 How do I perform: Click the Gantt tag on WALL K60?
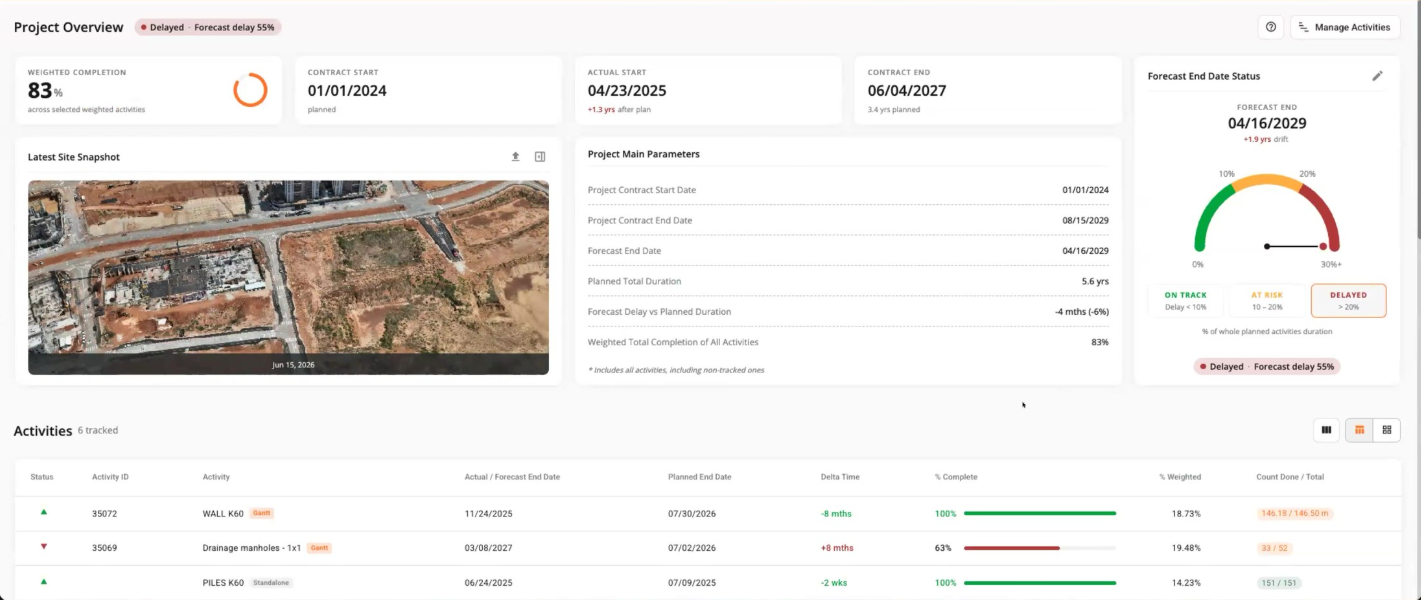(x=262, y=513)
